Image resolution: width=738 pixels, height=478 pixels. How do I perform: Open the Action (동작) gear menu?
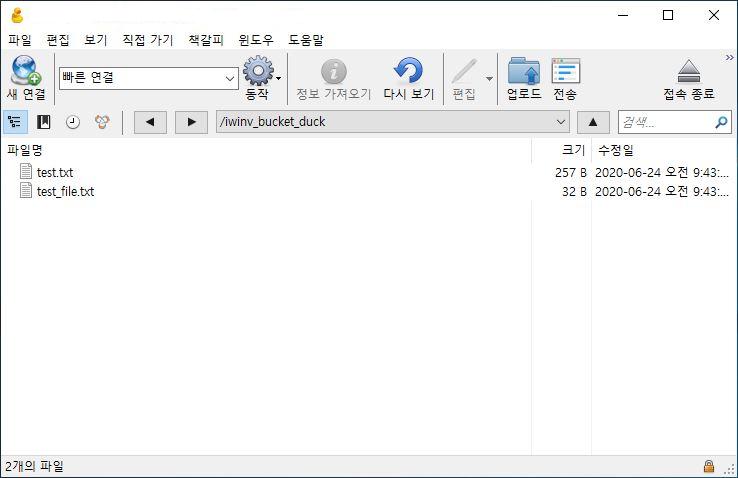(x=258, y=71)
